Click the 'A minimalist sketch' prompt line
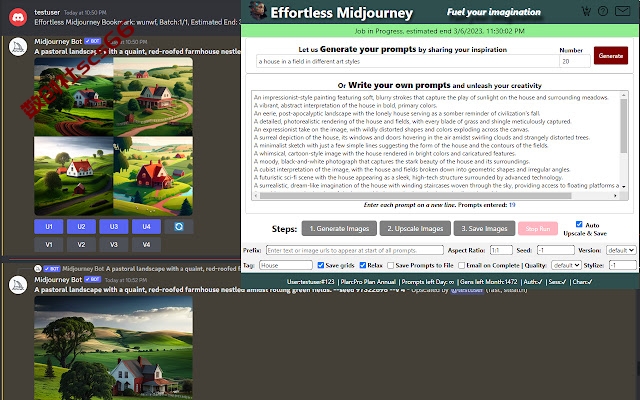The image size is (640, 400). (x=401, y=145)
